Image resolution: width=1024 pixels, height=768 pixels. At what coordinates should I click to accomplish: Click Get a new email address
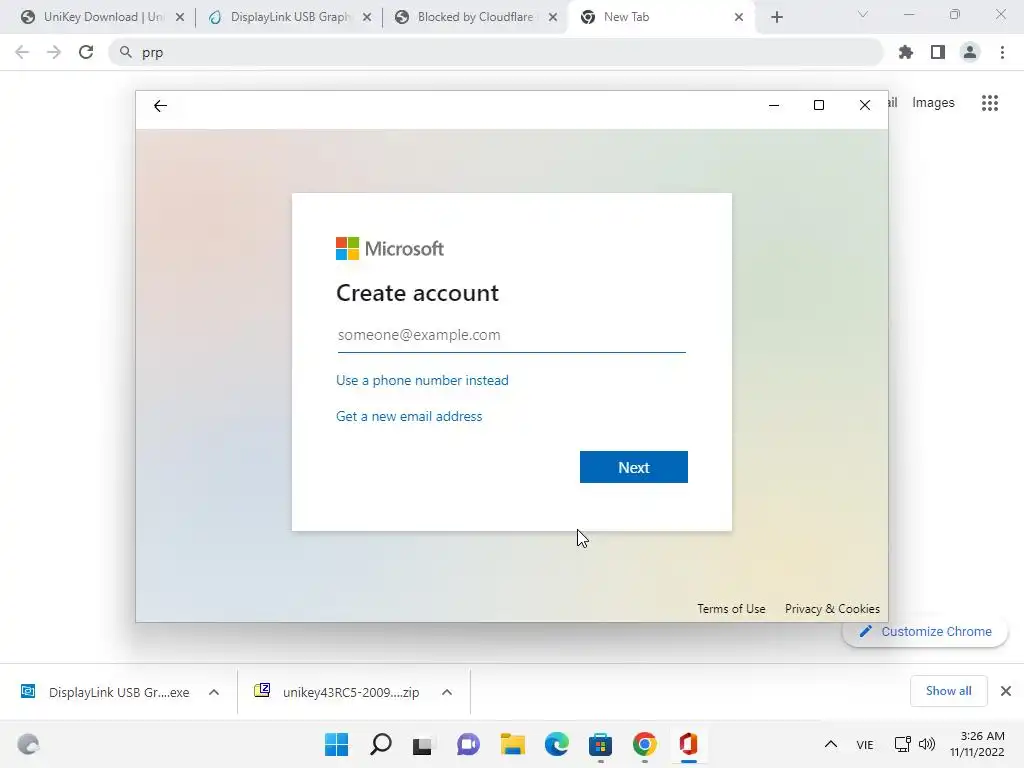click(409, 416)
